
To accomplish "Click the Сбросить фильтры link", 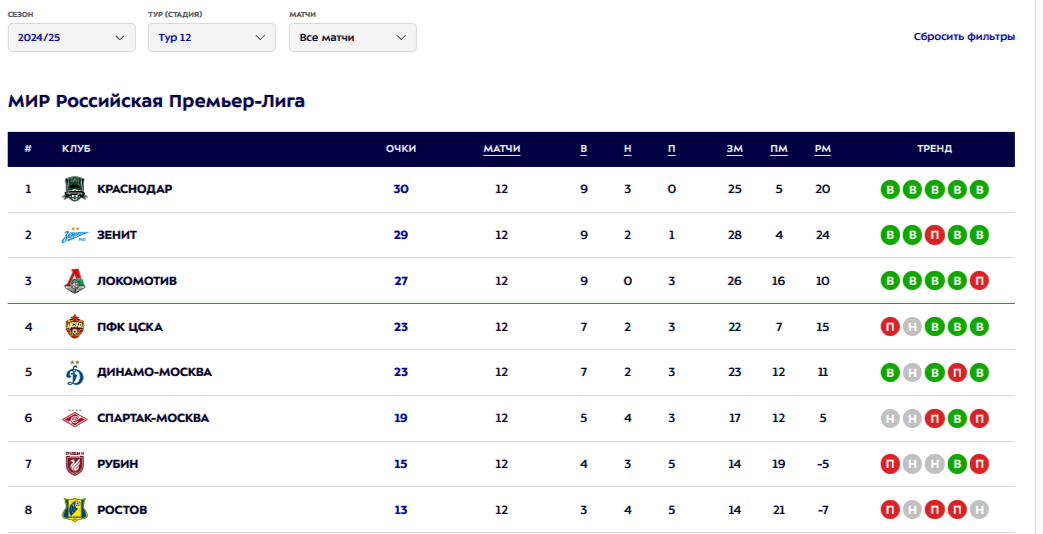I will coord(964,37).
